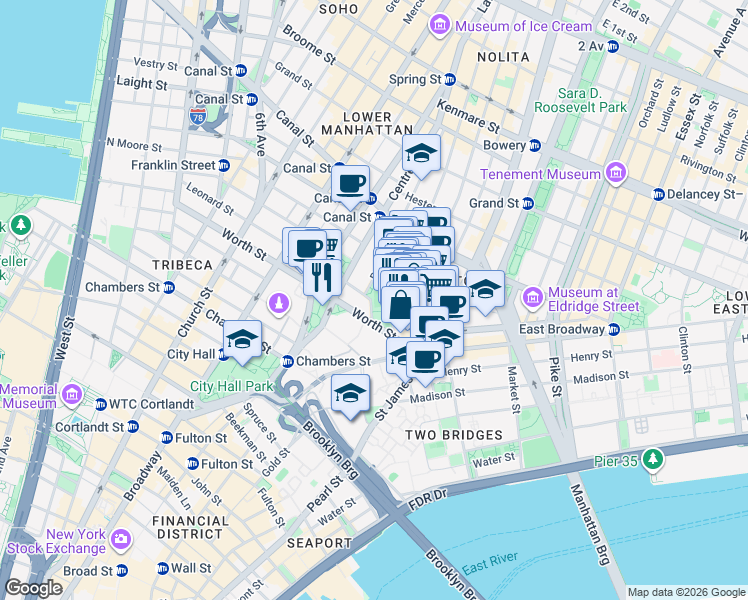Select the Grand St subway station icon
This screenshot has width=748, height=600.
click(528, 204)
